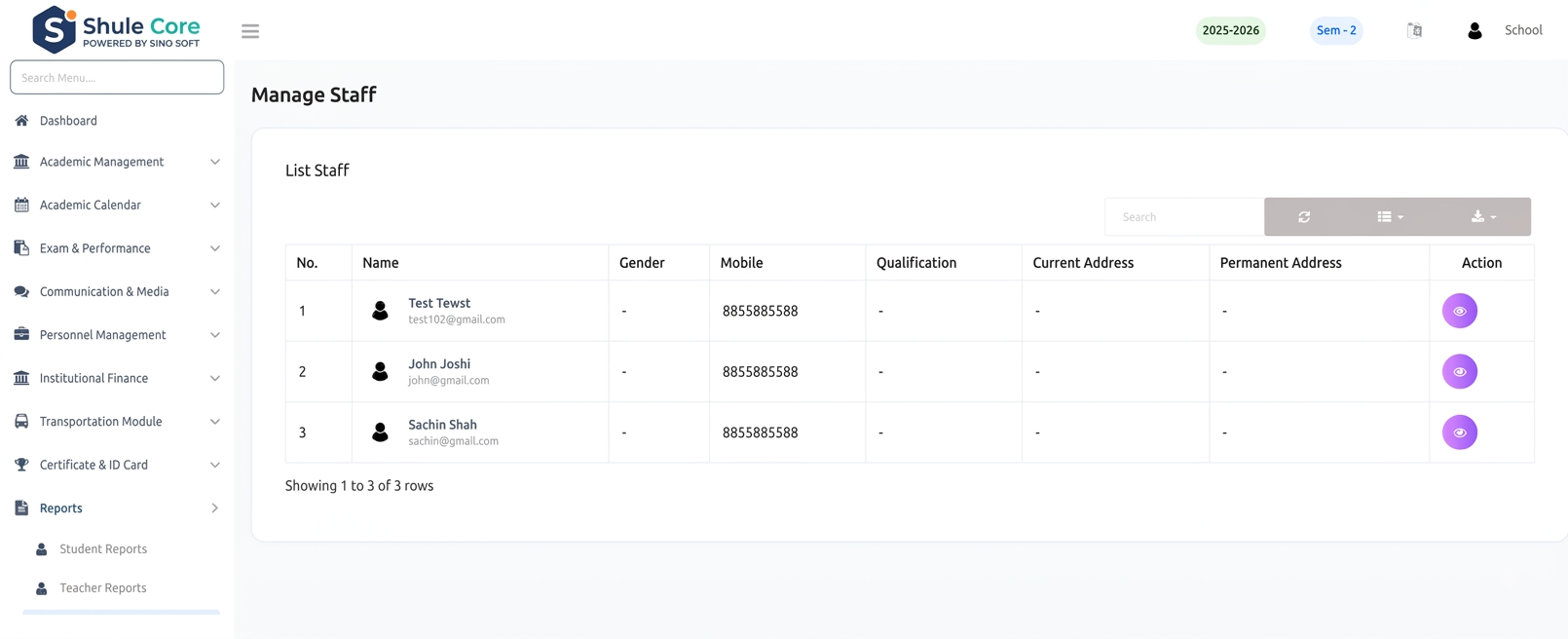Image resolution: width=1568 pixels, height=639 pixels.
Task: Refresh the staff list table
Action: click(1304, 216)
